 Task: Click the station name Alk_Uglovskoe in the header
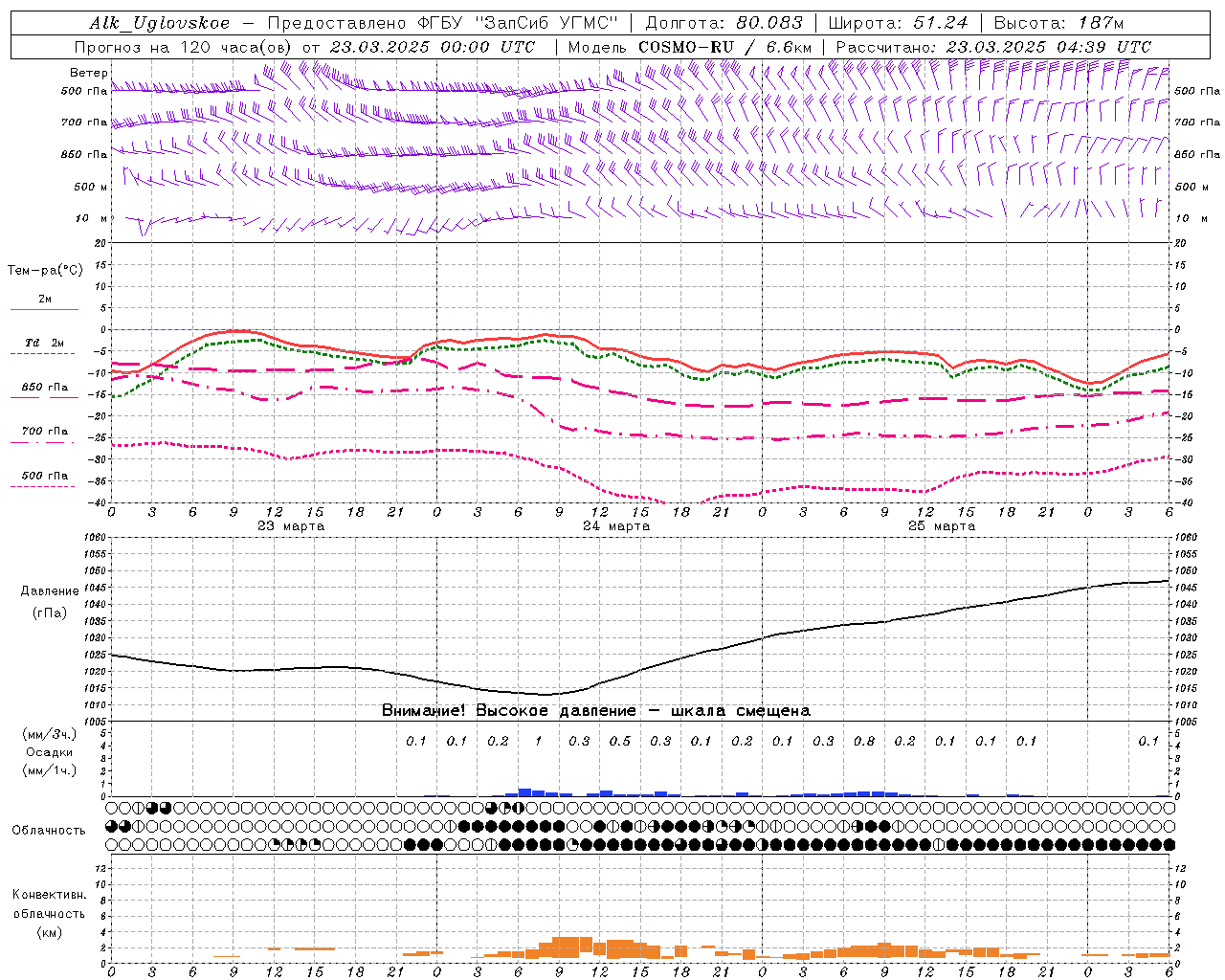point(160,23)
